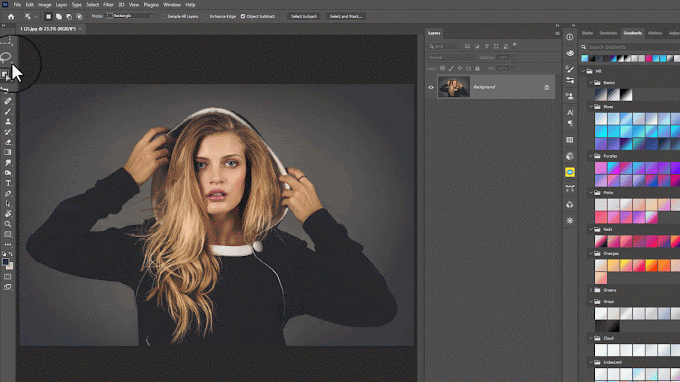The height and width of the screenshot is (382, 680).
Task: Change screen mode icon in toolbar
Action: click(8, 287)
